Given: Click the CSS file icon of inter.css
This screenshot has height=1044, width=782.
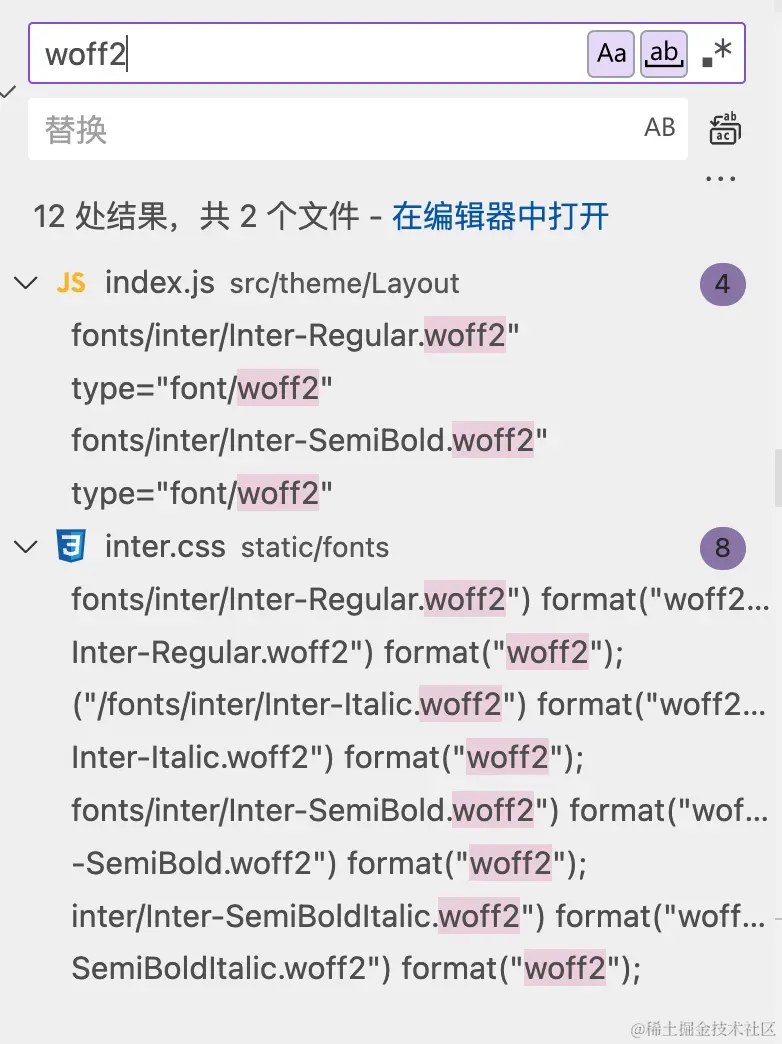Looking at the screenshot, I should pyautogui.click(x=71, y=547).
